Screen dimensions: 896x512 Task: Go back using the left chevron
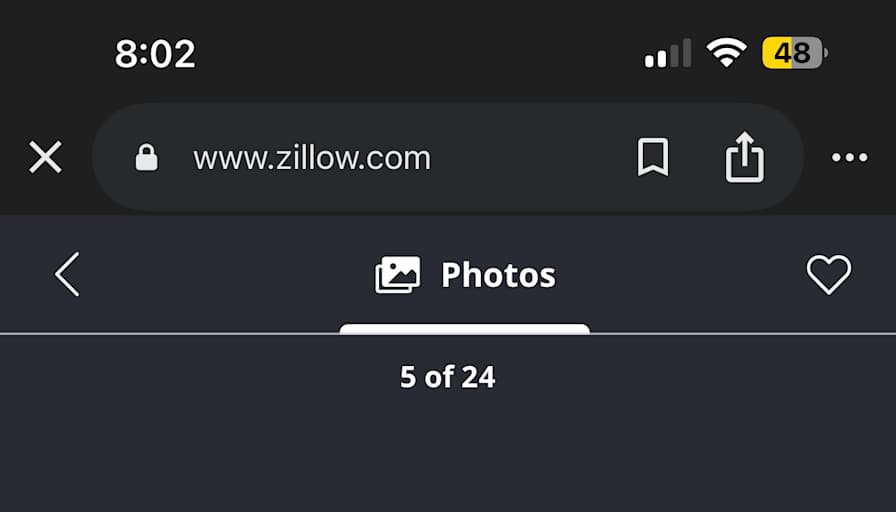coord(67,274)
